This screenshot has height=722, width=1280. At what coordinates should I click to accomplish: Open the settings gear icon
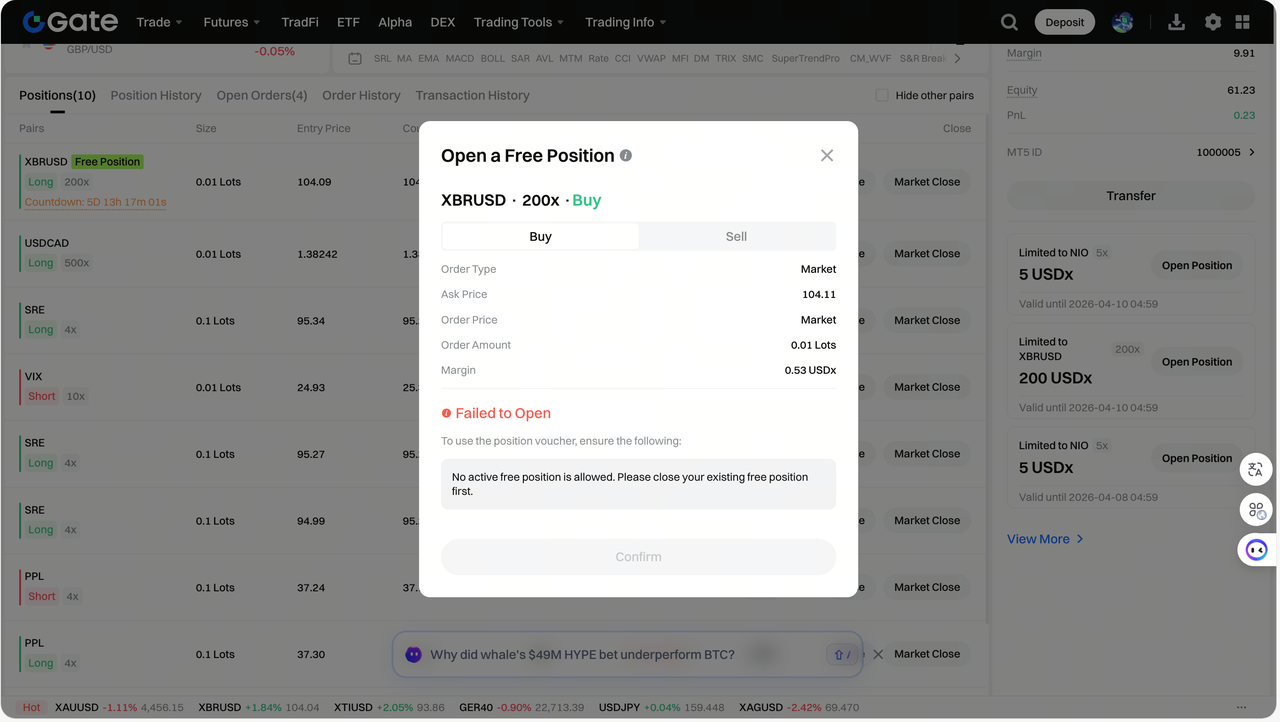tap(1213, 22)
